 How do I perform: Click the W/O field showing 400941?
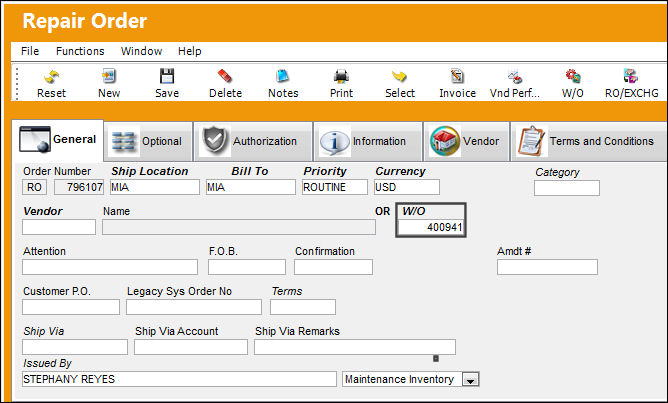click(431, 227)
